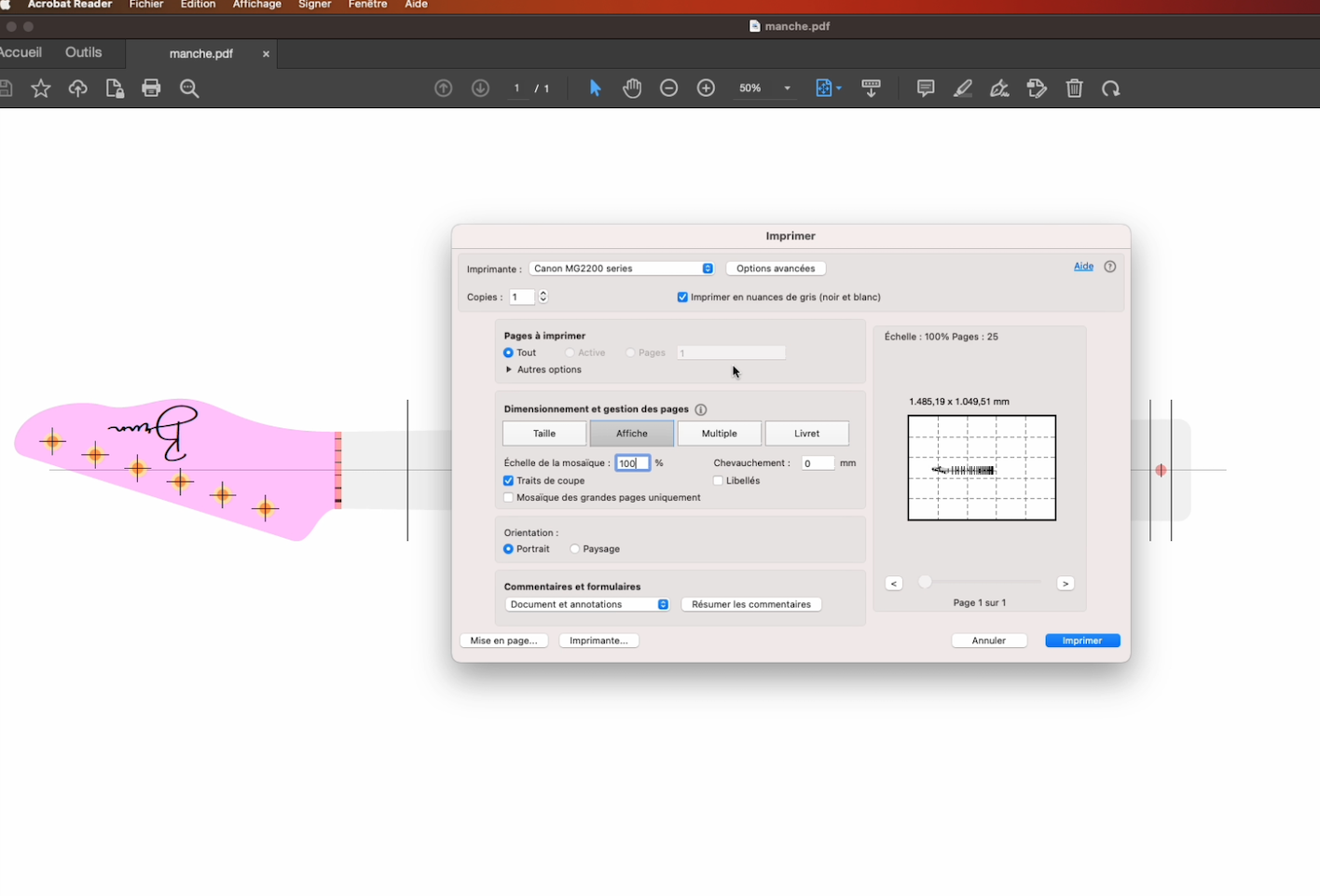Switch to the Outils tab
The image size is (1320, 896).
84,53
